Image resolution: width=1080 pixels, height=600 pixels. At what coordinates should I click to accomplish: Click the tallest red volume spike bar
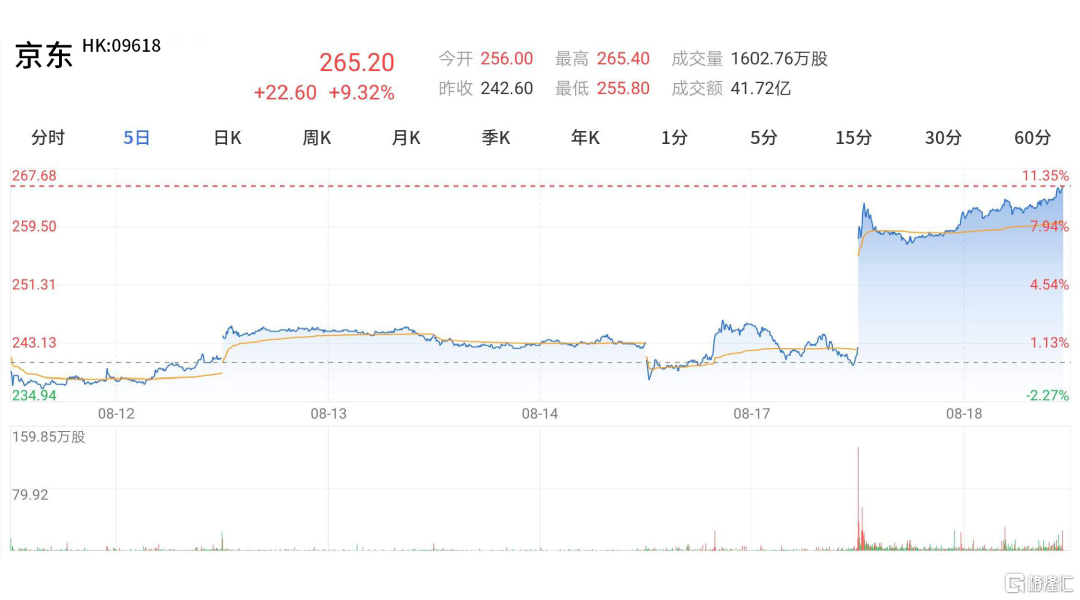[x=858, y=495]
